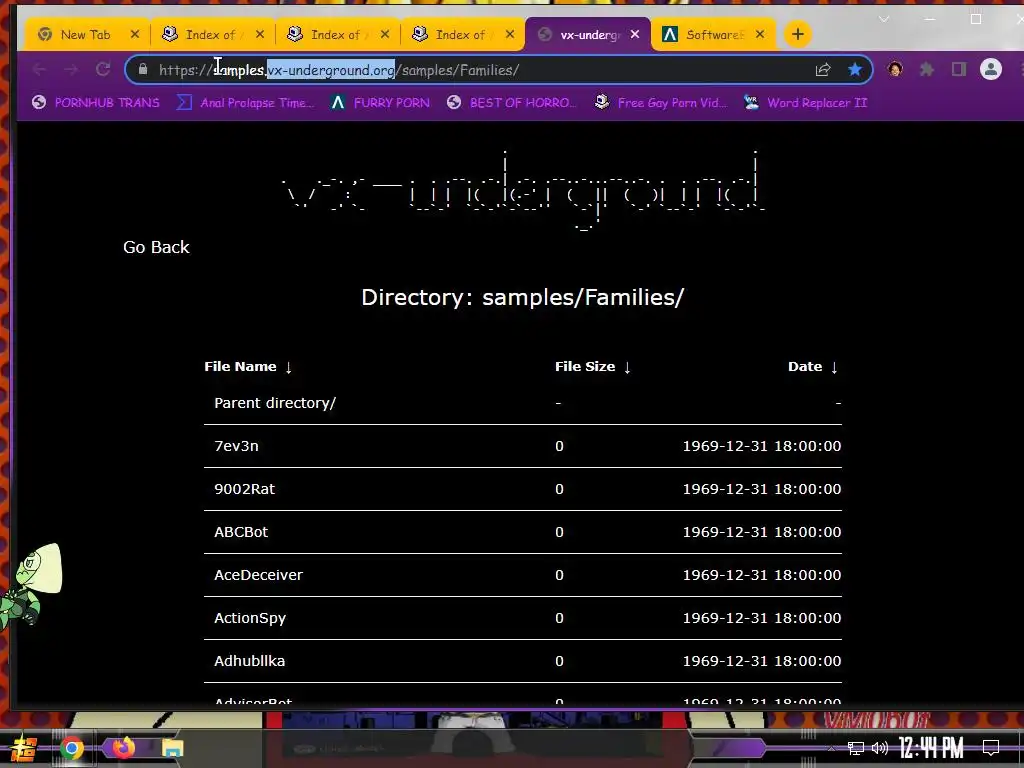Open network icon in system tray
Screen dimensions: 1024x768
coord(855,748)
